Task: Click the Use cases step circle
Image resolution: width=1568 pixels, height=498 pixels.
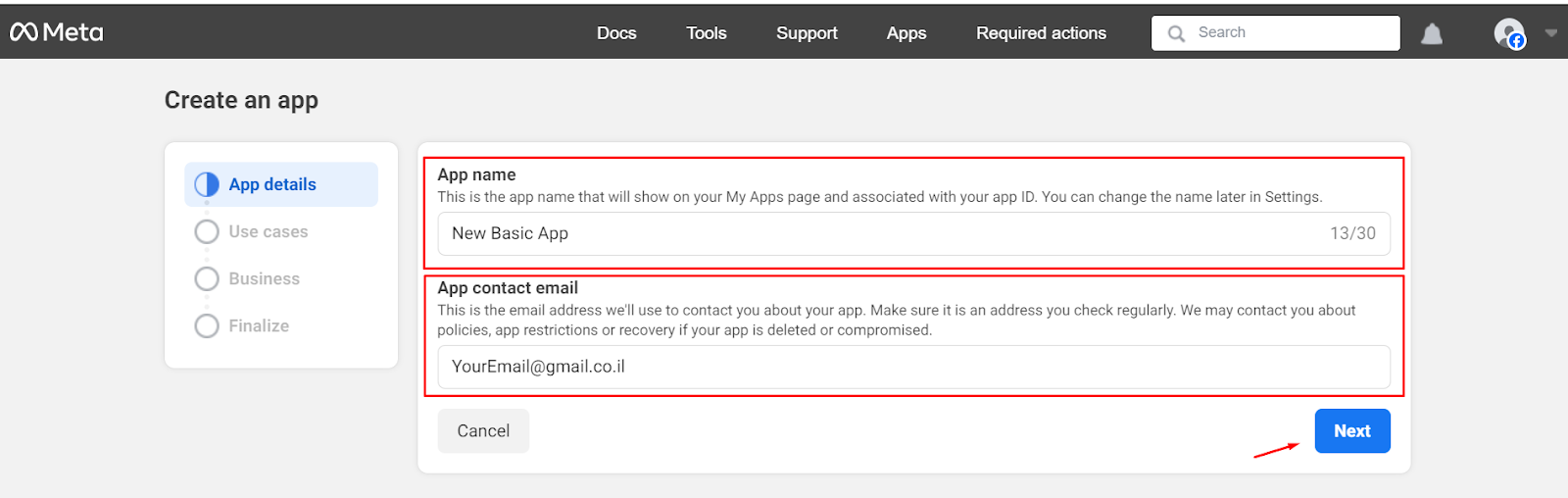Action: click(x=207, y=231)
